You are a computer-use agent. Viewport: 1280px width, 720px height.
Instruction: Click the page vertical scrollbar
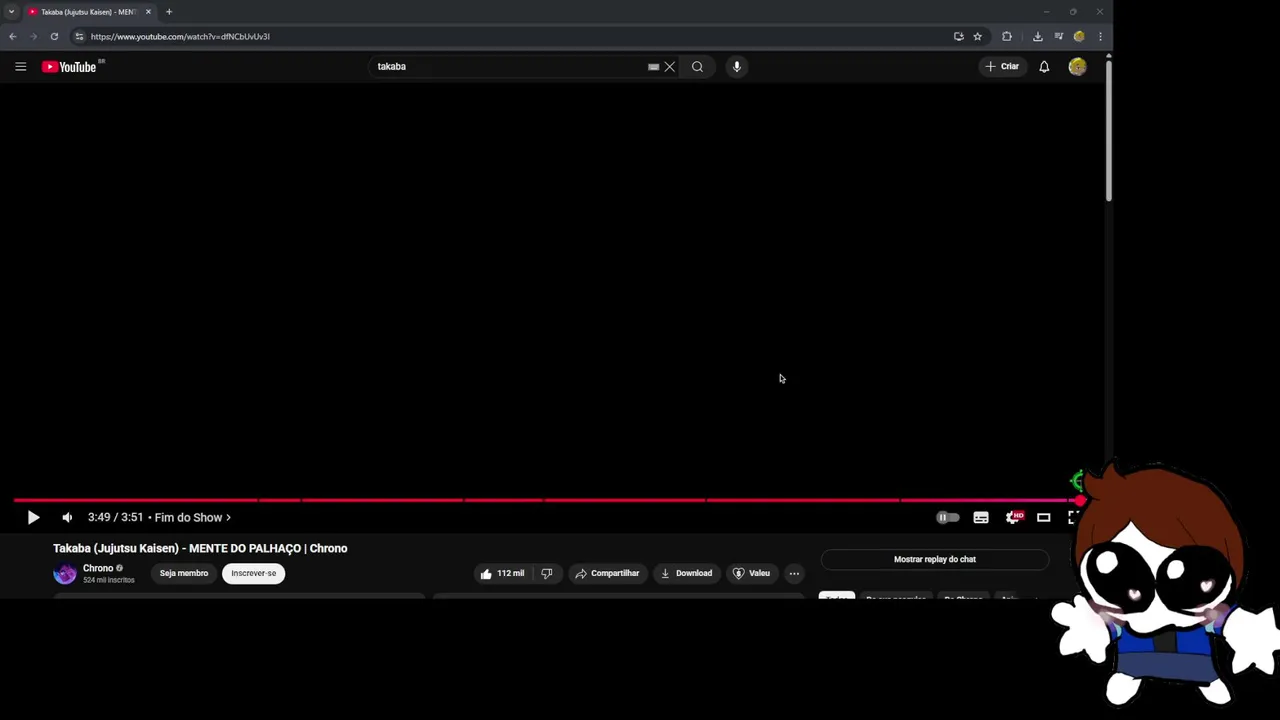1108,130
